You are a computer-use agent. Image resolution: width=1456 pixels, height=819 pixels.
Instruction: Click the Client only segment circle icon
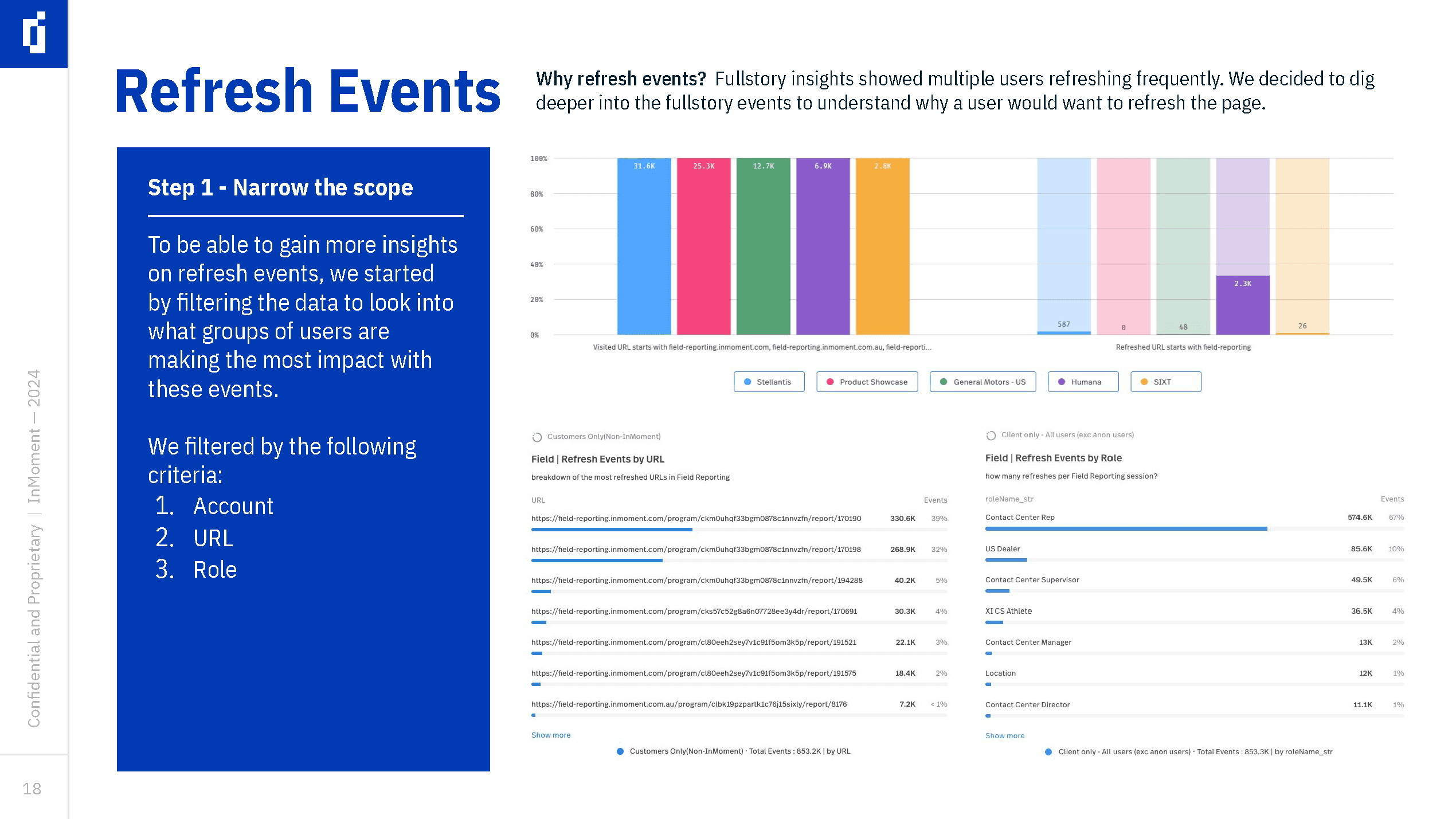tap(991, 436)
